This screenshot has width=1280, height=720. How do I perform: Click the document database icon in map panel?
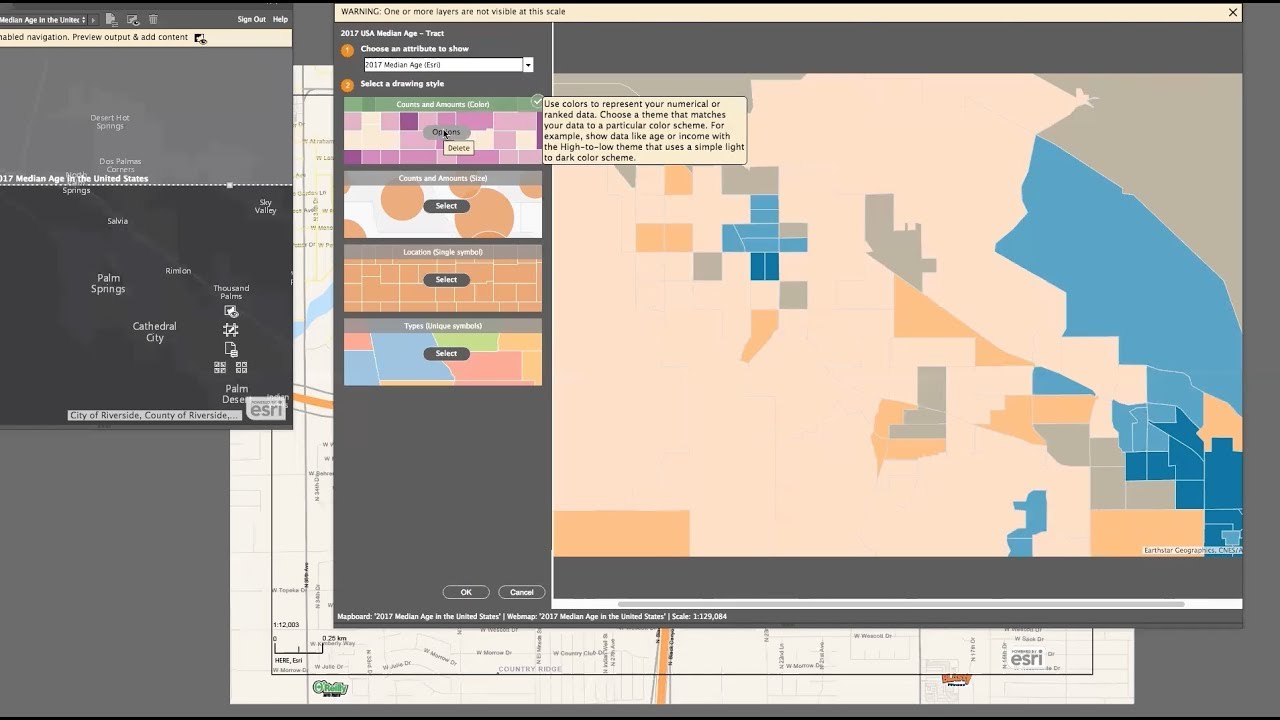point(231,349)
